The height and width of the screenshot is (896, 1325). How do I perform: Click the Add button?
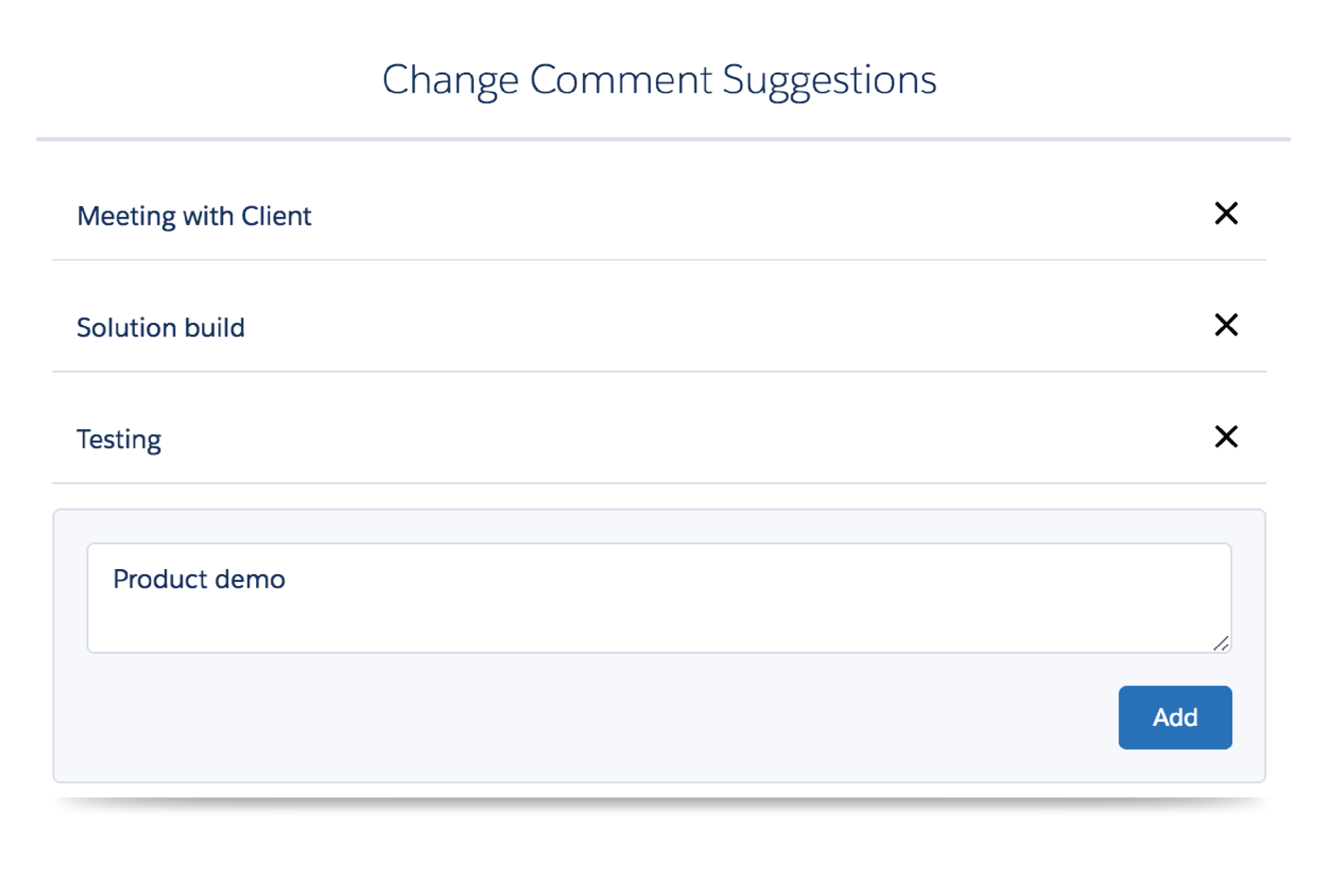click(x=1175, y=718)
